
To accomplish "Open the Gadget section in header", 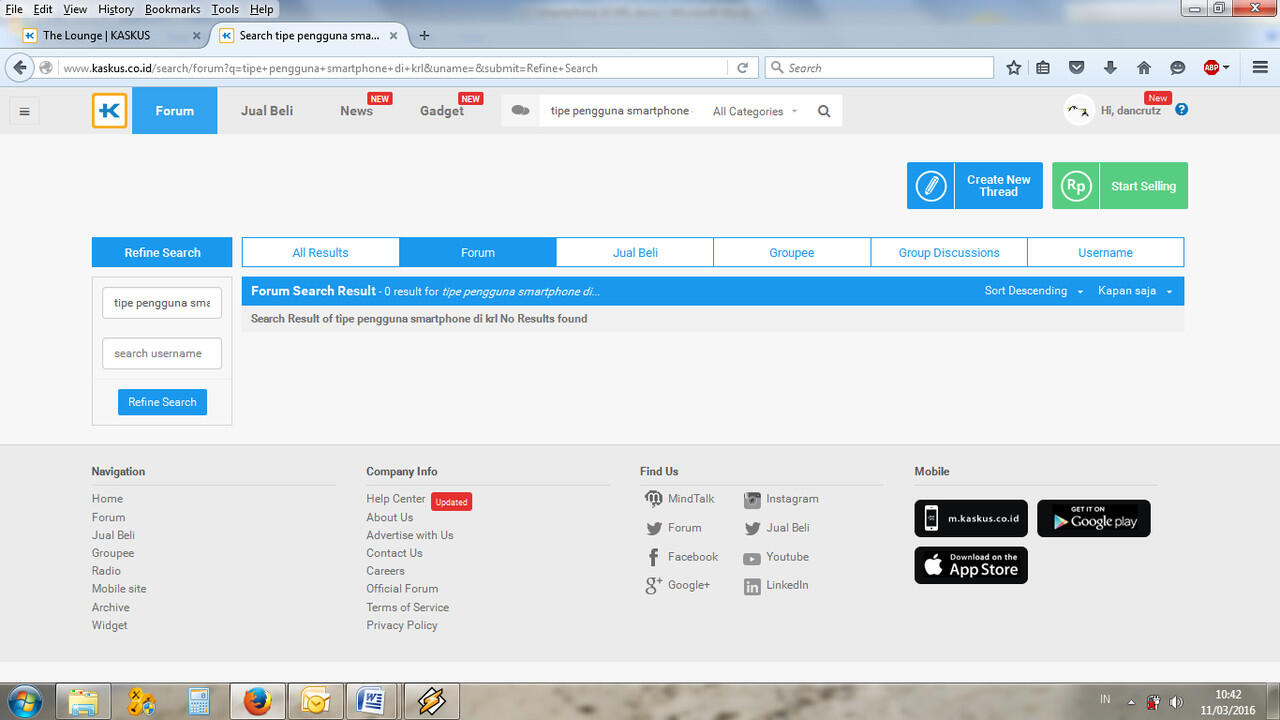I will point(442,111).
